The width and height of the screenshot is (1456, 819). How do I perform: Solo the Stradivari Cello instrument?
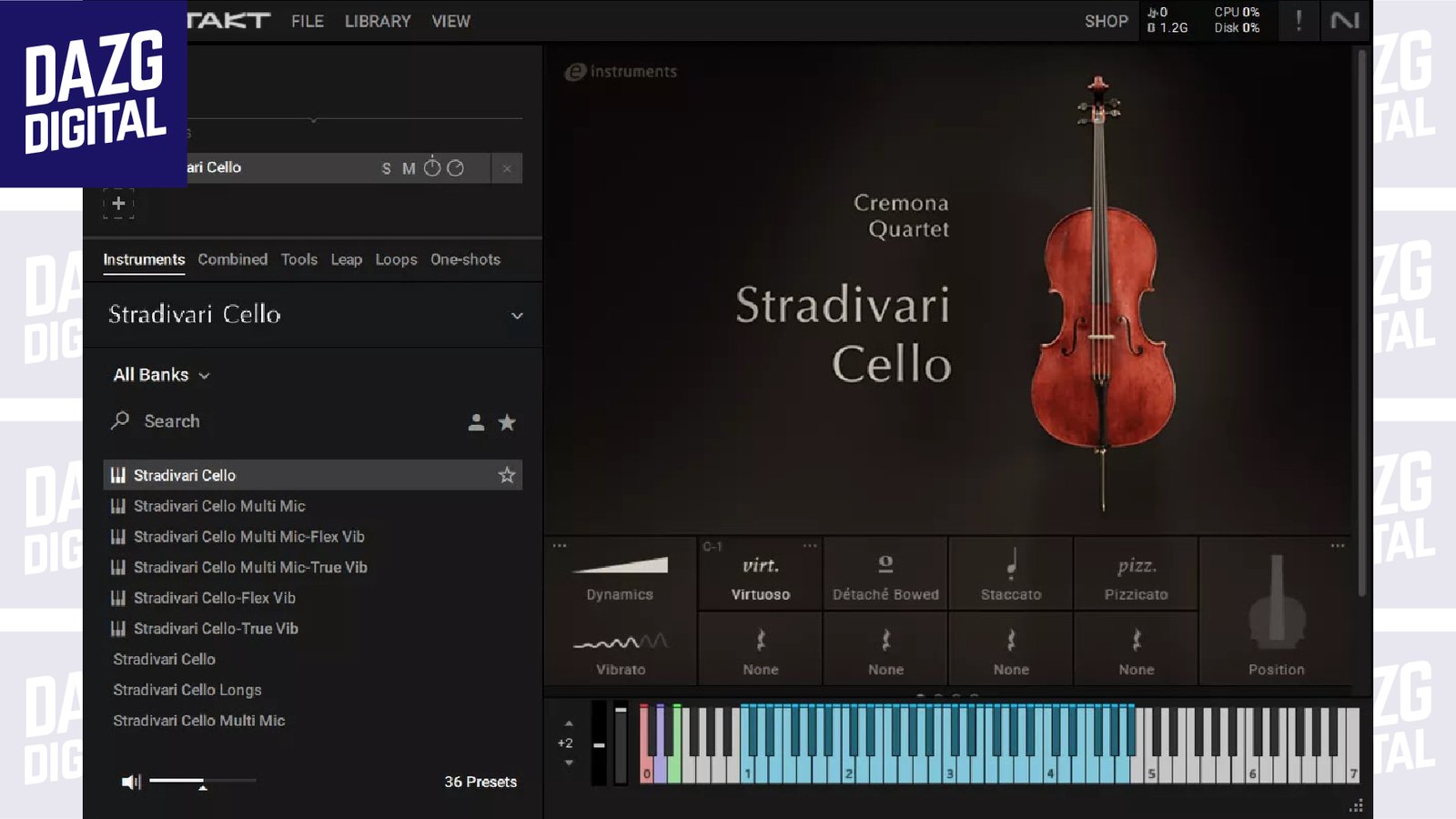pos(386,168)
